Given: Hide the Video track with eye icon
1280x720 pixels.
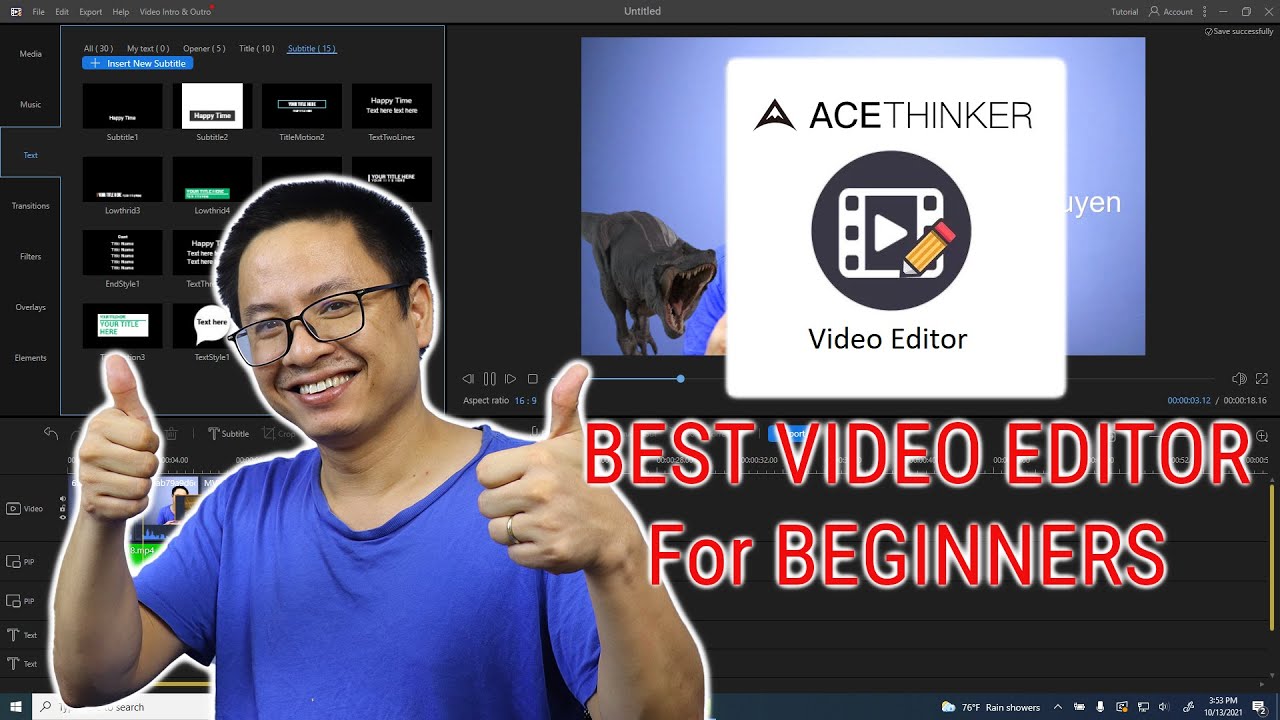Looking at the screenshot, I should (63, 517).
